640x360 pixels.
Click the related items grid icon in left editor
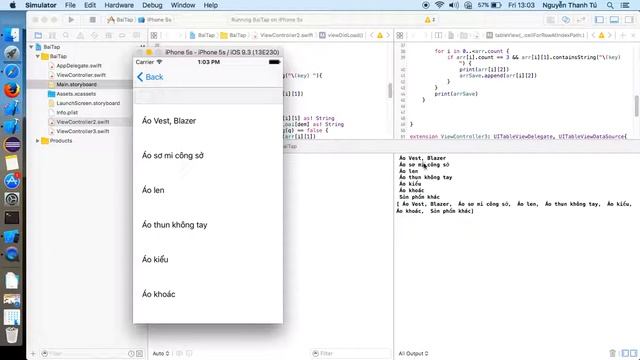pos(154,36)
